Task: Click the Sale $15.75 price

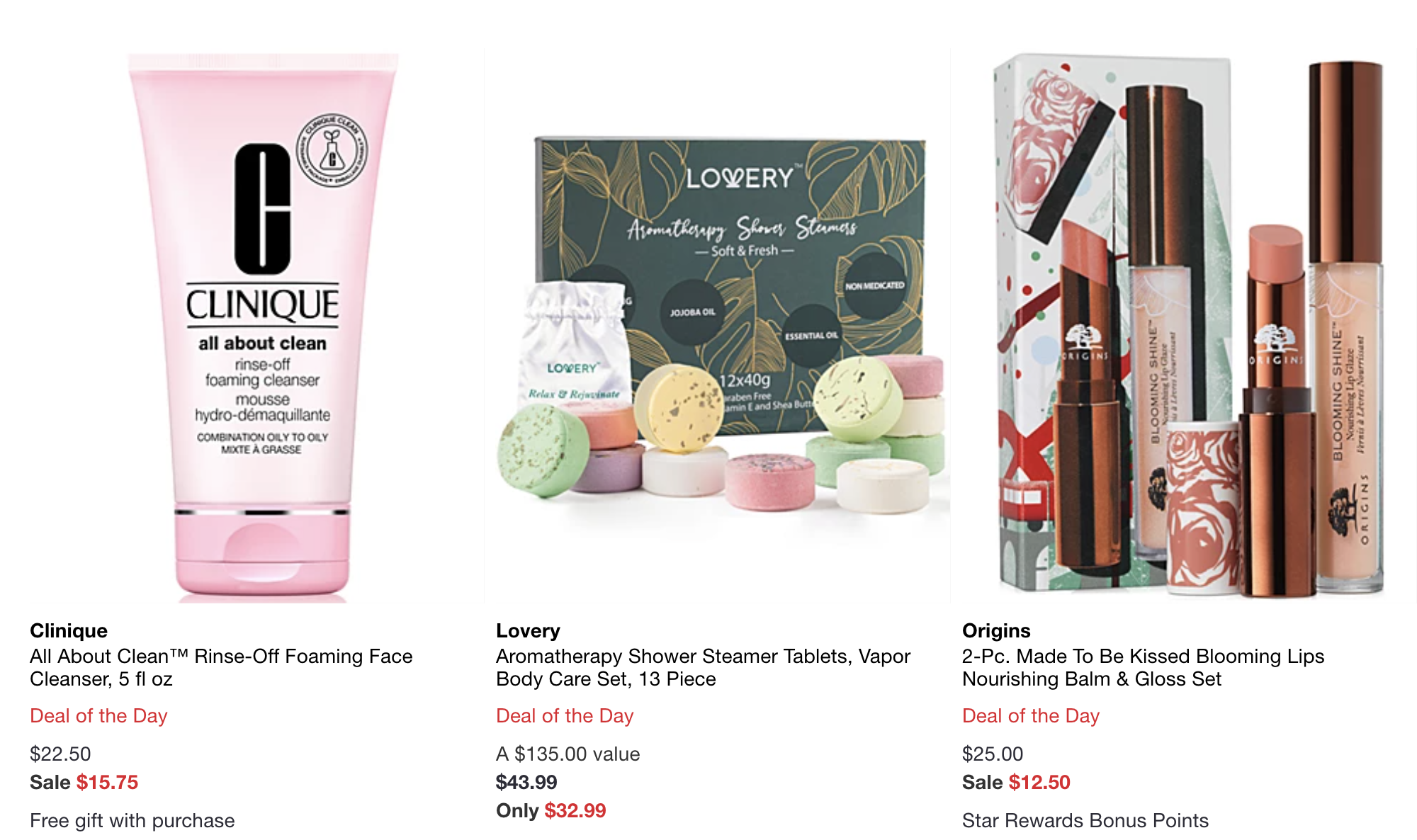Action: [x=84, y=782]
